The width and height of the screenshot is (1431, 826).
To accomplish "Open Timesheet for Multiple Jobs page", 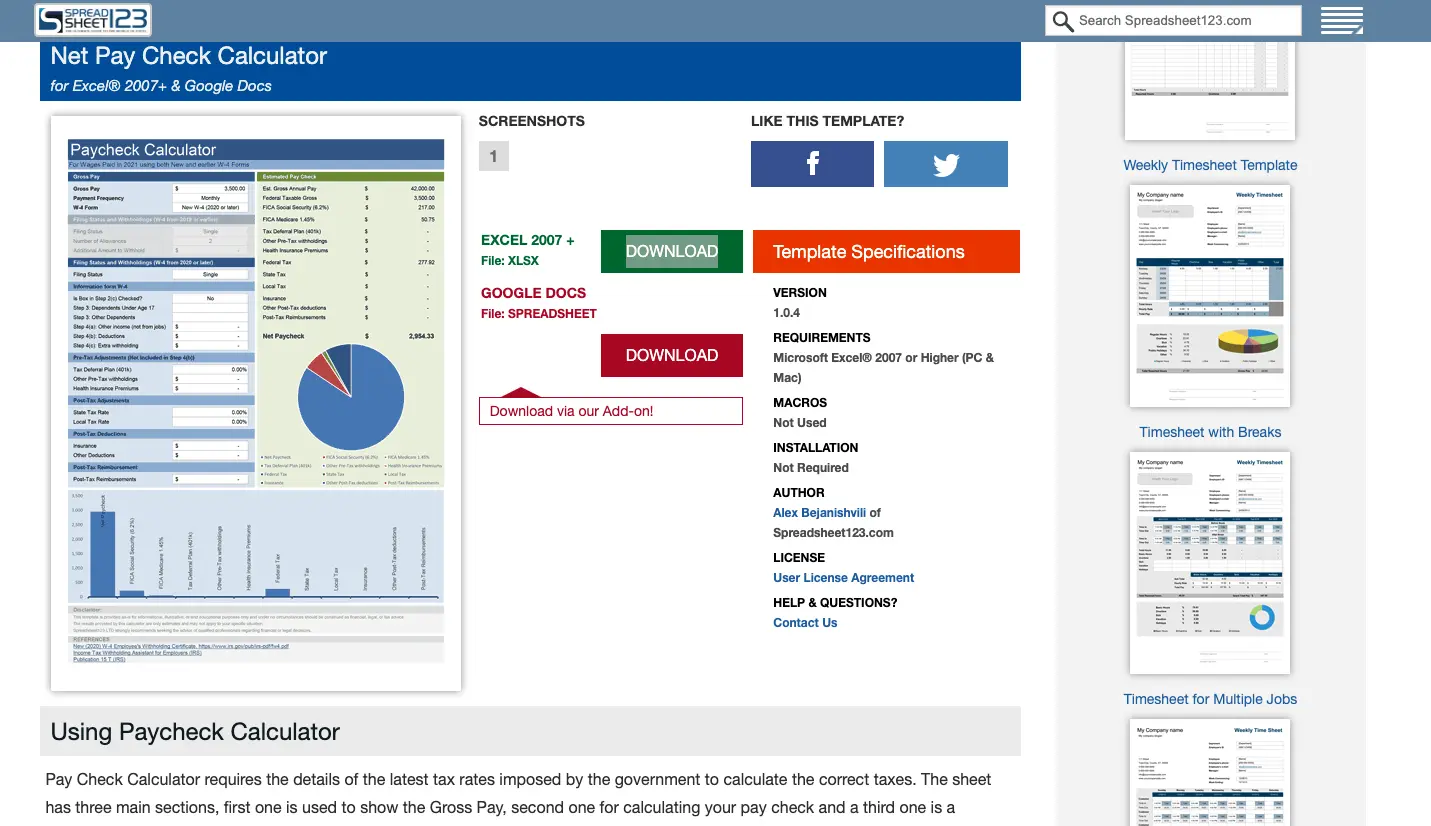I will (1210, 699).
